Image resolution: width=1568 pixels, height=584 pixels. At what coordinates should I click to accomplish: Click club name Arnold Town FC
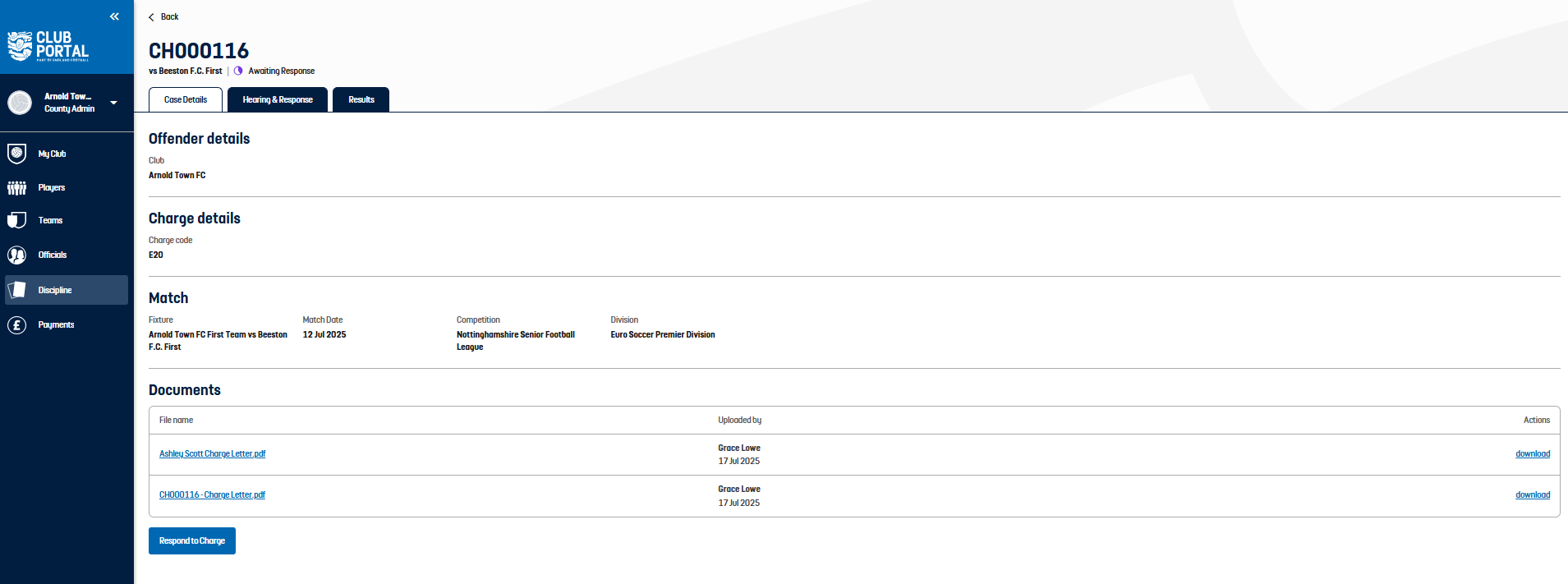click(177, 176)
